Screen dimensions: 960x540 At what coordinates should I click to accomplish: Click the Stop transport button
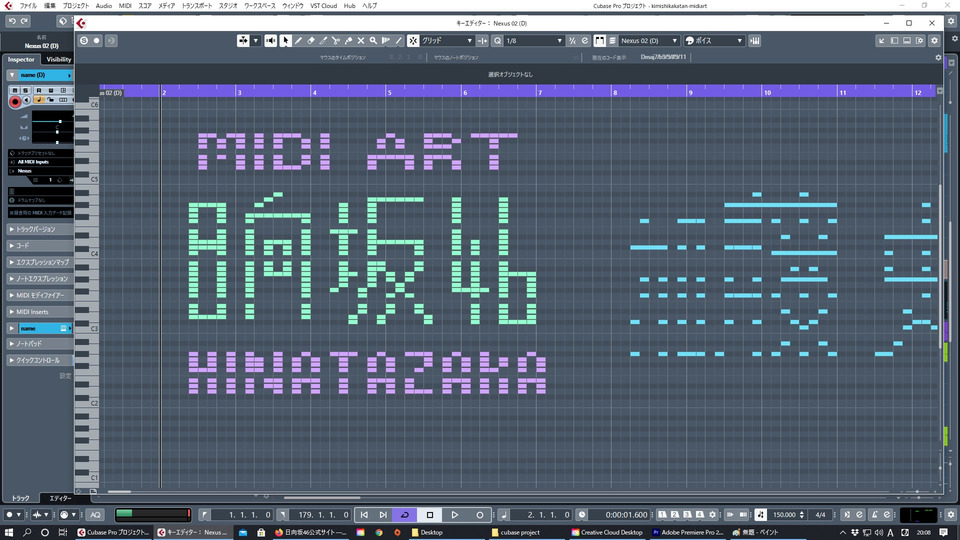(430, 515)
